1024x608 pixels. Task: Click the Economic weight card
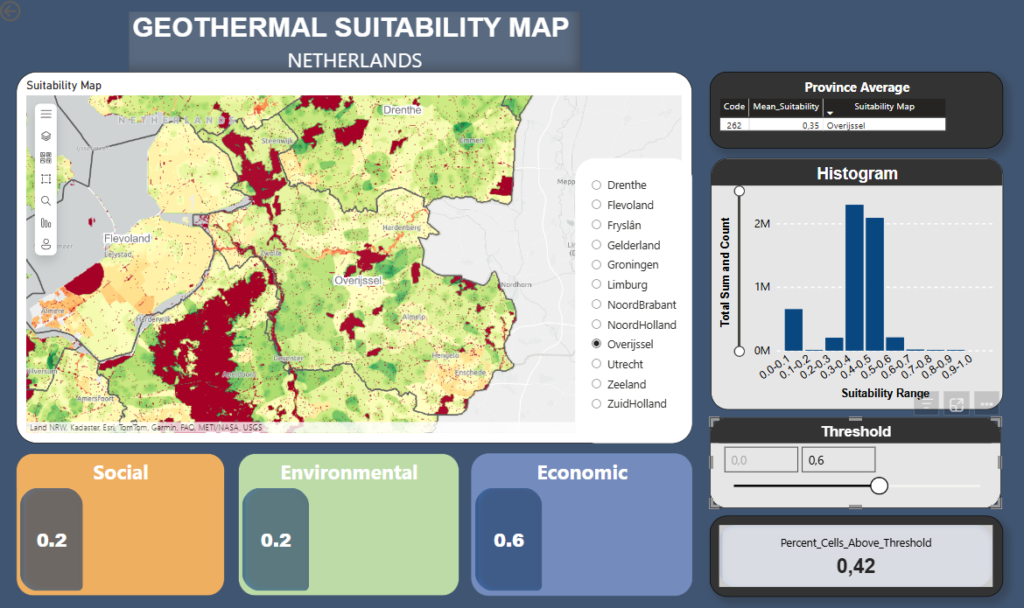(581, 524)
